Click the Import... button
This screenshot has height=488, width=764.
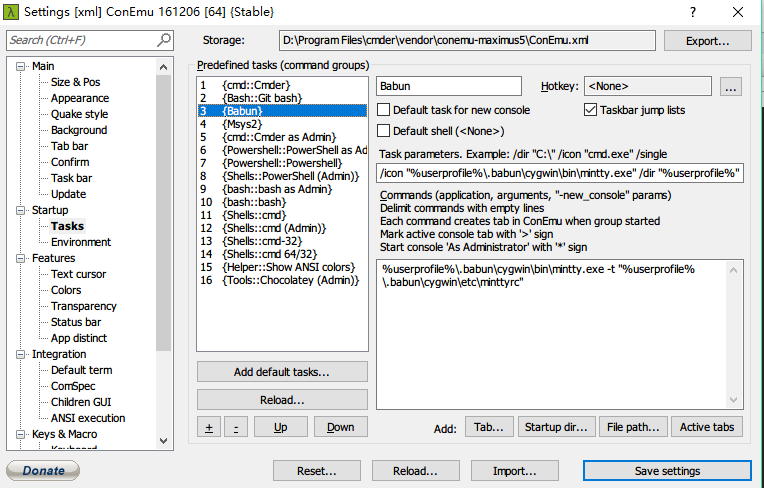(x=515, y=471)
